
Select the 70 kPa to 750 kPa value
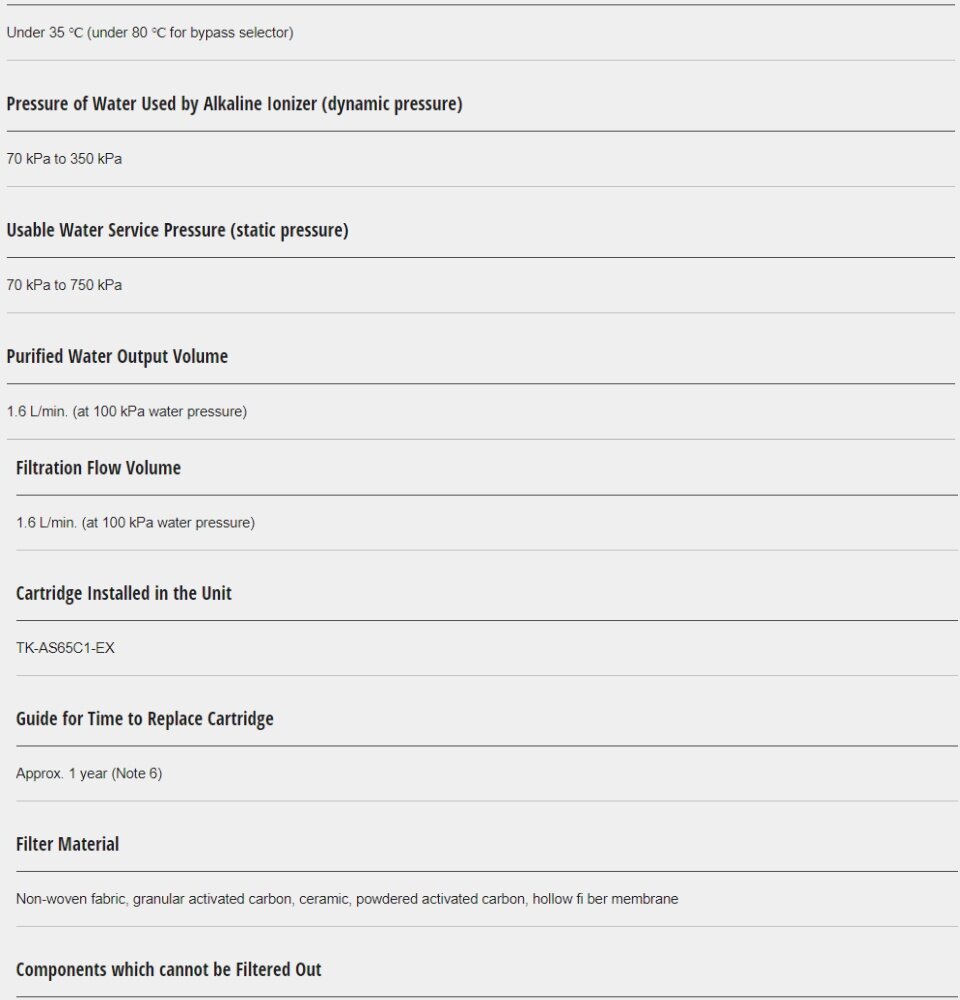tap(64, 285)
